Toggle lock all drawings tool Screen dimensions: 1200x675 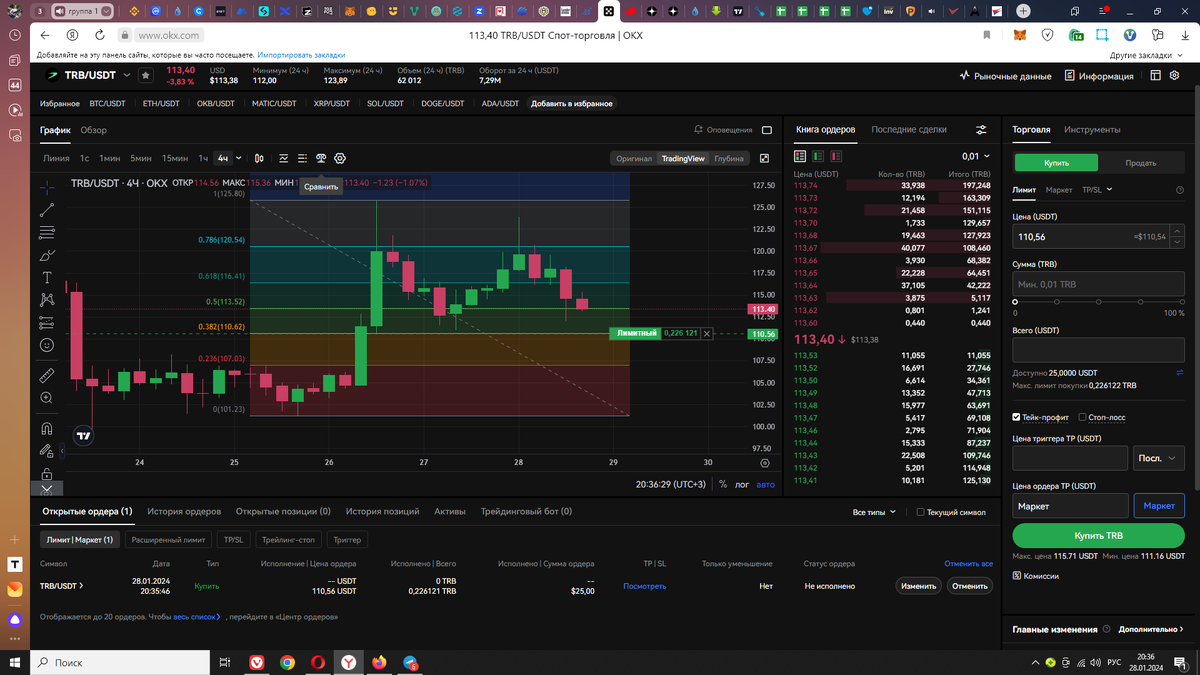click(x=47, y=473)
